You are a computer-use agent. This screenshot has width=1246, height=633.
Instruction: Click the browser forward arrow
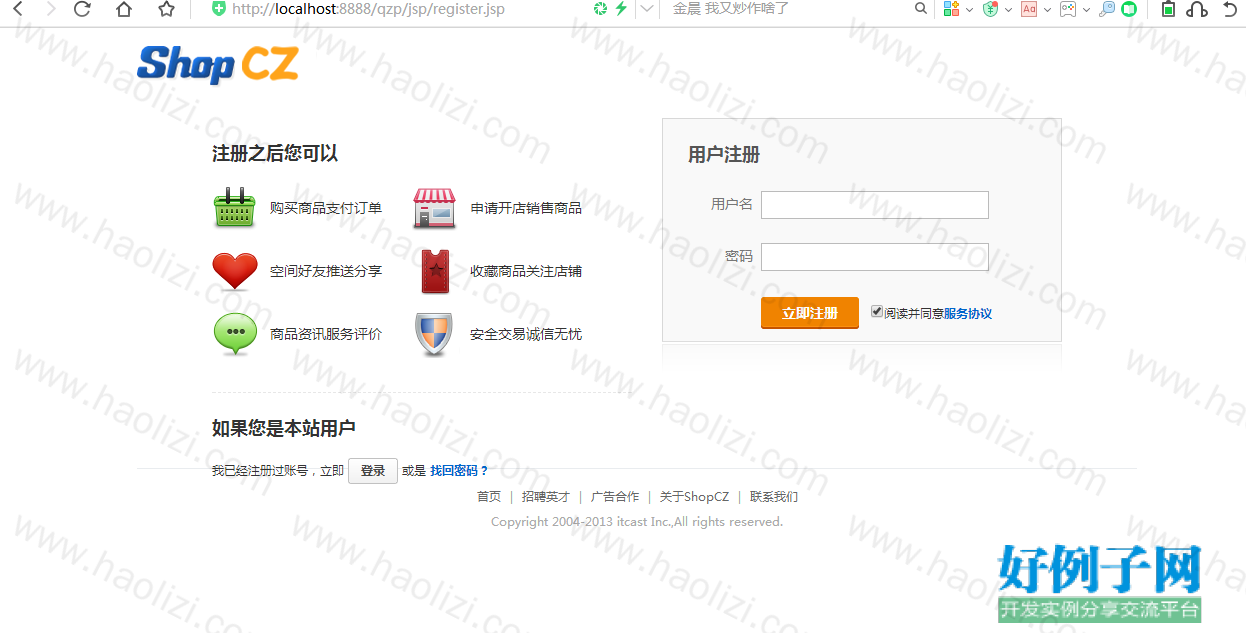[51, 9]
